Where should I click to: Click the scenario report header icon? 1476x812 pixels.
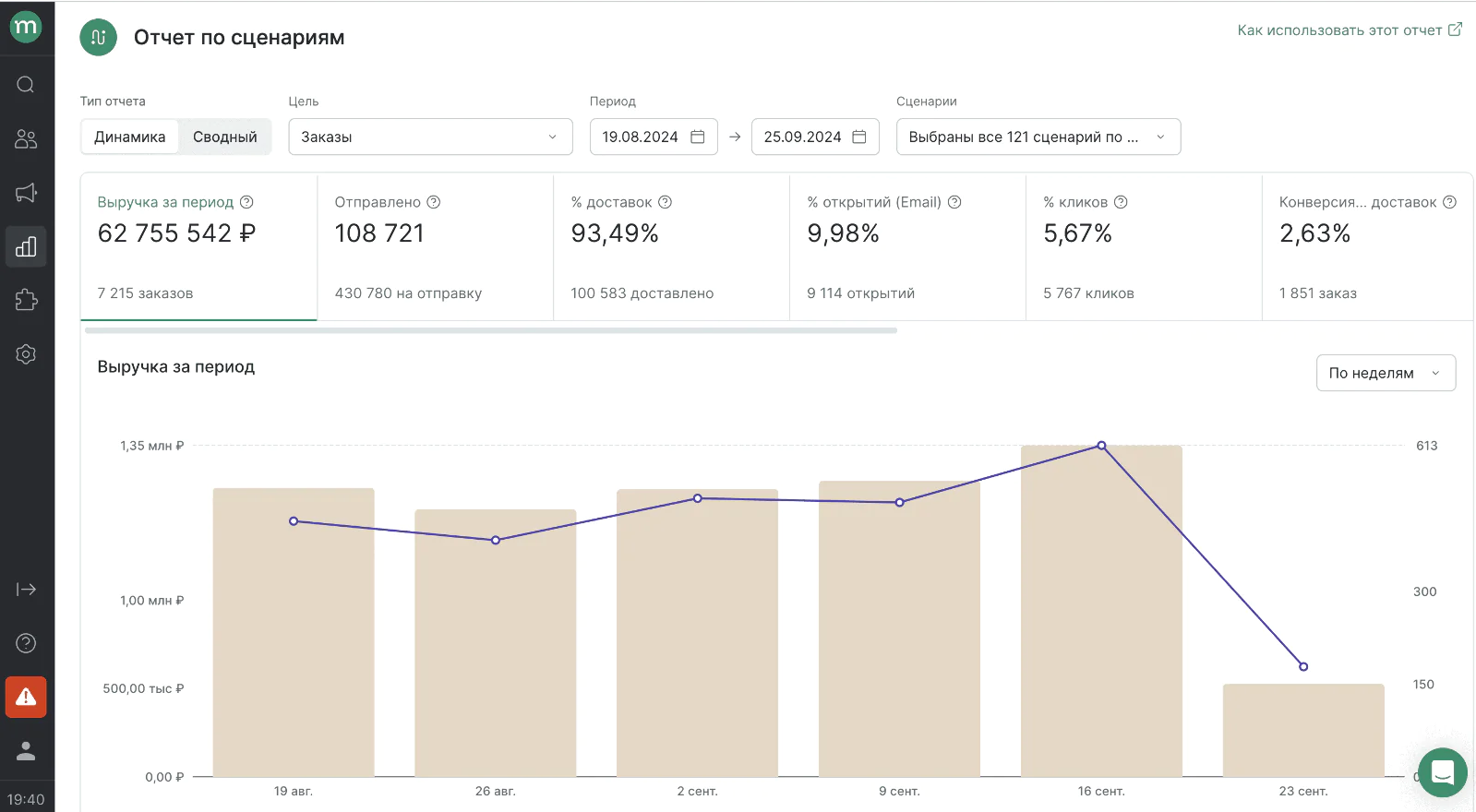point(99,38)
